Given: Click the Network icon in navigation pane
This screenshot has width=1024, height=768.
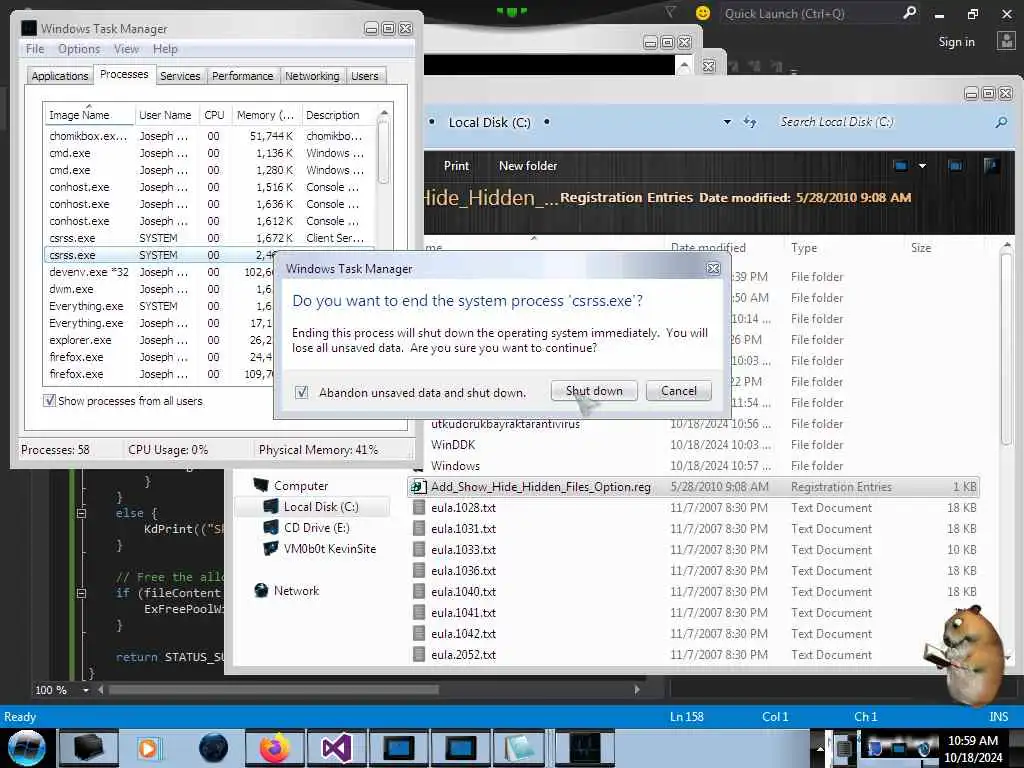Looking at the screenshot, I should 261,590.
